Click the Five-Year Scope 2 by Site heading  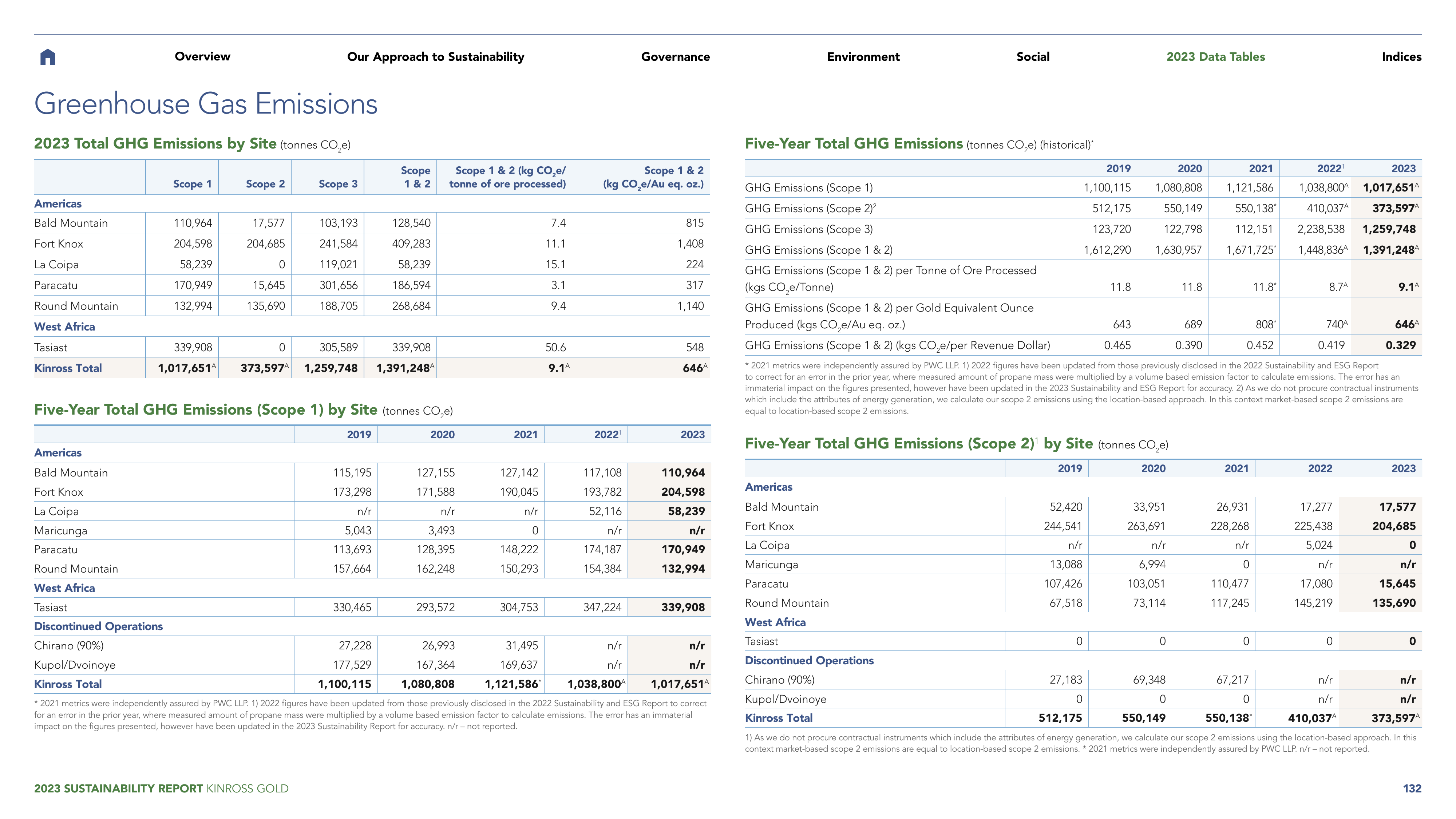pos(956,444)
